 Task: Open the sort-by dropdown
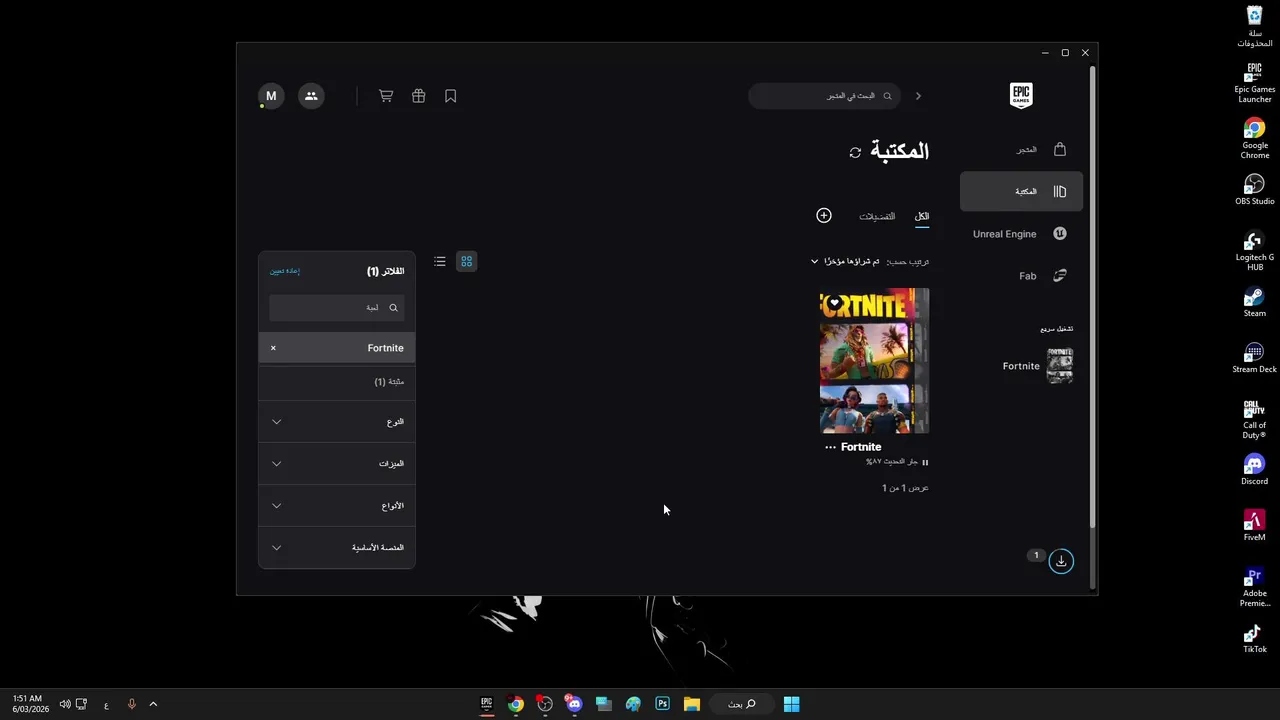pyautogui.click(x=846, y=261)
